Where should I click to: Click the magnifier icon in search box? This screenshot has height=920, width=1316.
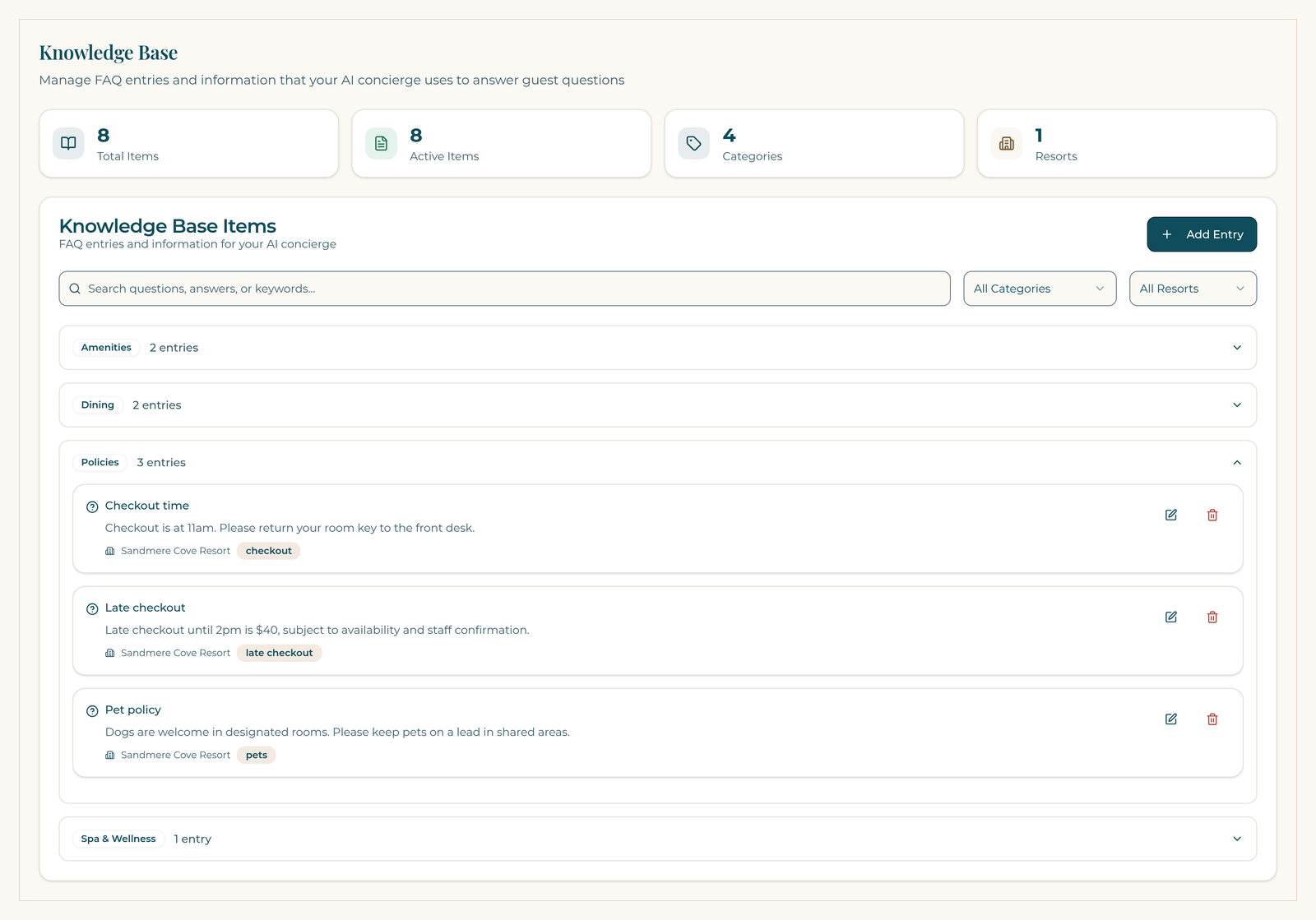[75, 289]
